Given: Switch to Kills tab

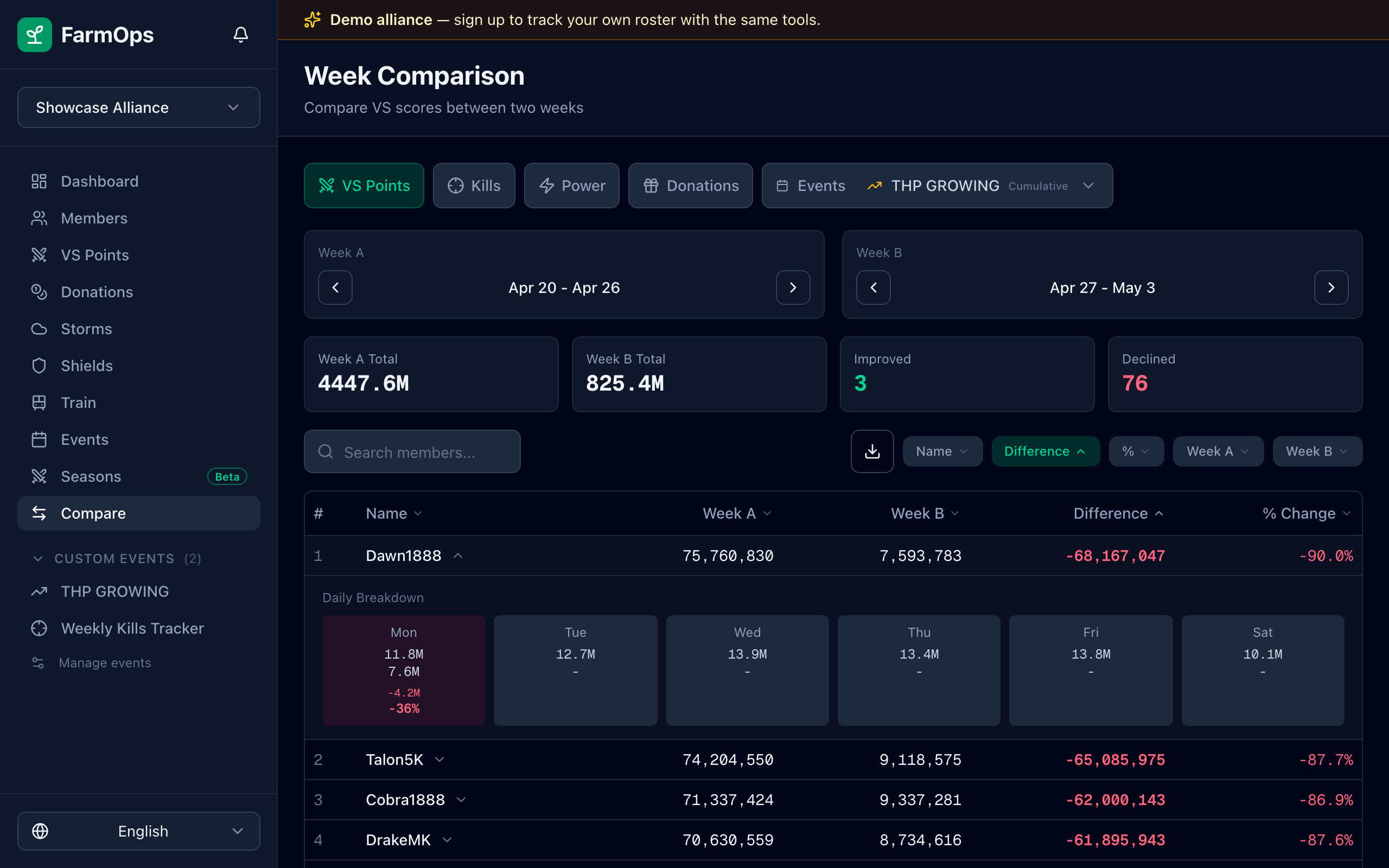Looking at the screenshot, I should click(x=474, y=186).
